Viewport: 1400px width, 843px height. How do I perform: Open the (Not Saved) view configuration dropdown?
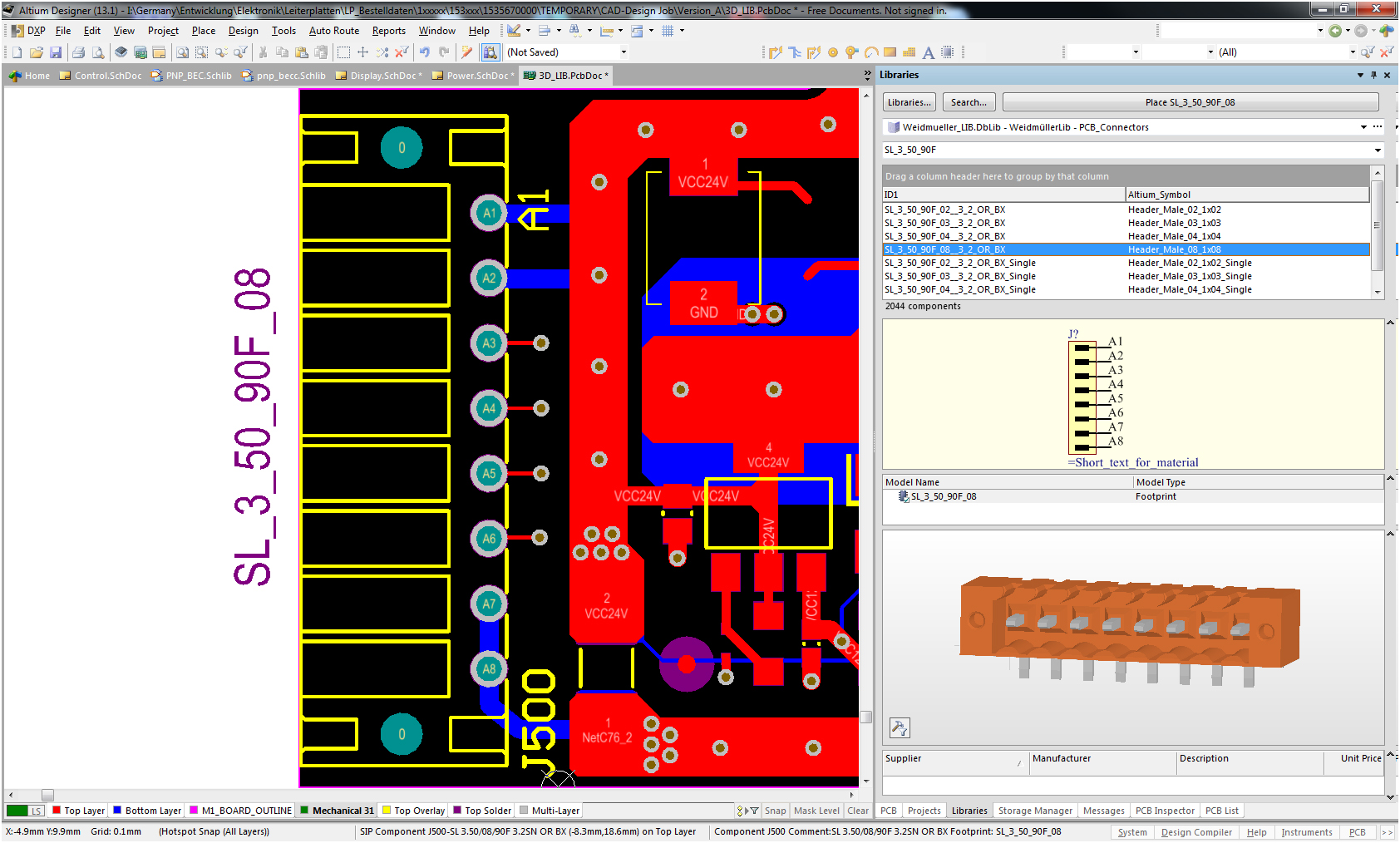coord(624,52)
